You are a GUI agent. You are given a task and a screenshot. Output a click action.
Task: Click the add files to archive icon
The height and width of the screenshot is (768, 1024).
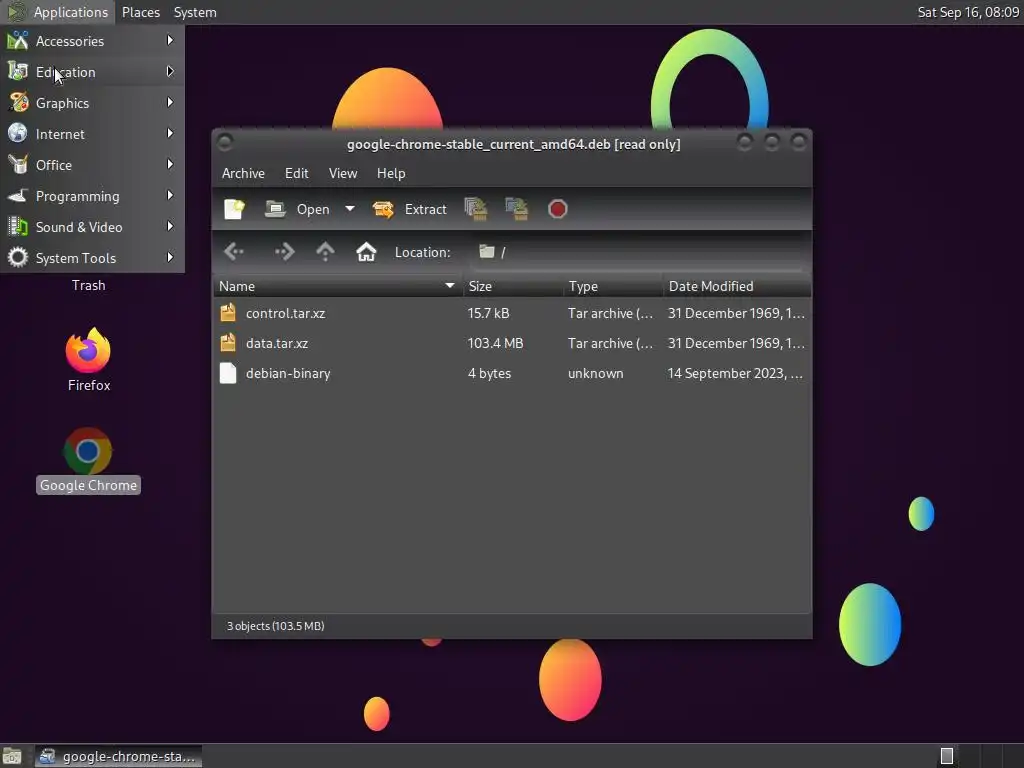pyautogui.click(x=475, y=209)
